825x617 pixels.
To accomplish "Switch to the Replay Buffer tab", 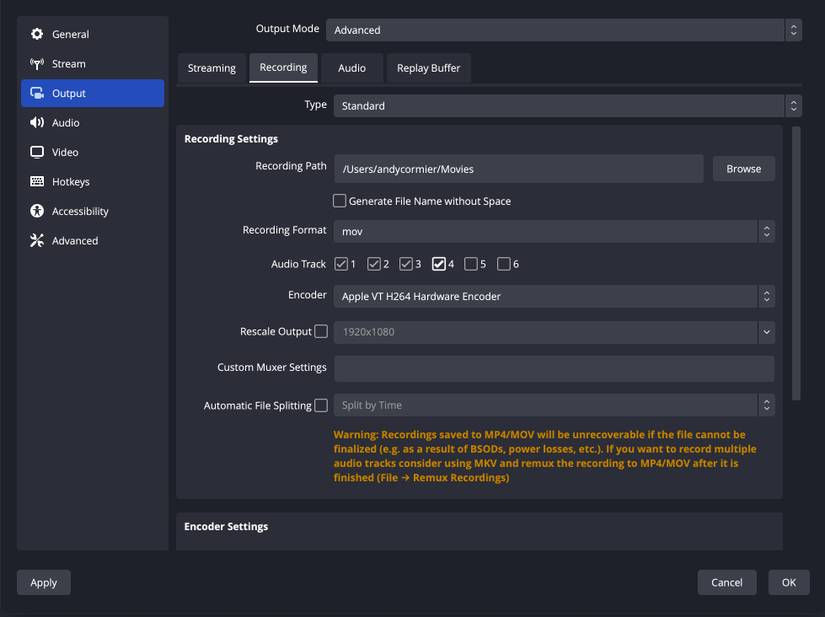I will [x=428, y=68].
